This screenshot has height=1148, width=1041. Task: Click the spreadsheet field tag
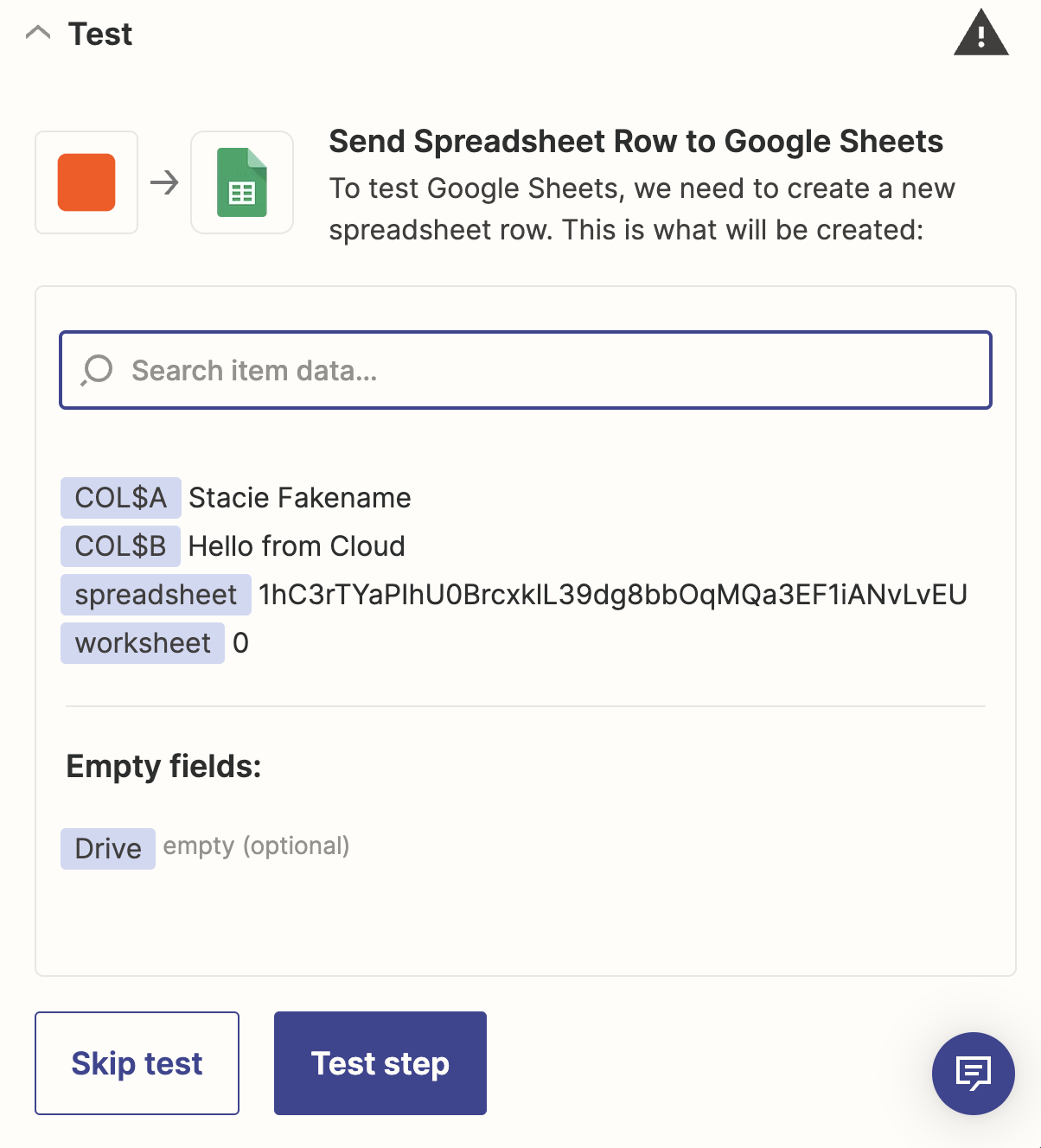[156, 595]
